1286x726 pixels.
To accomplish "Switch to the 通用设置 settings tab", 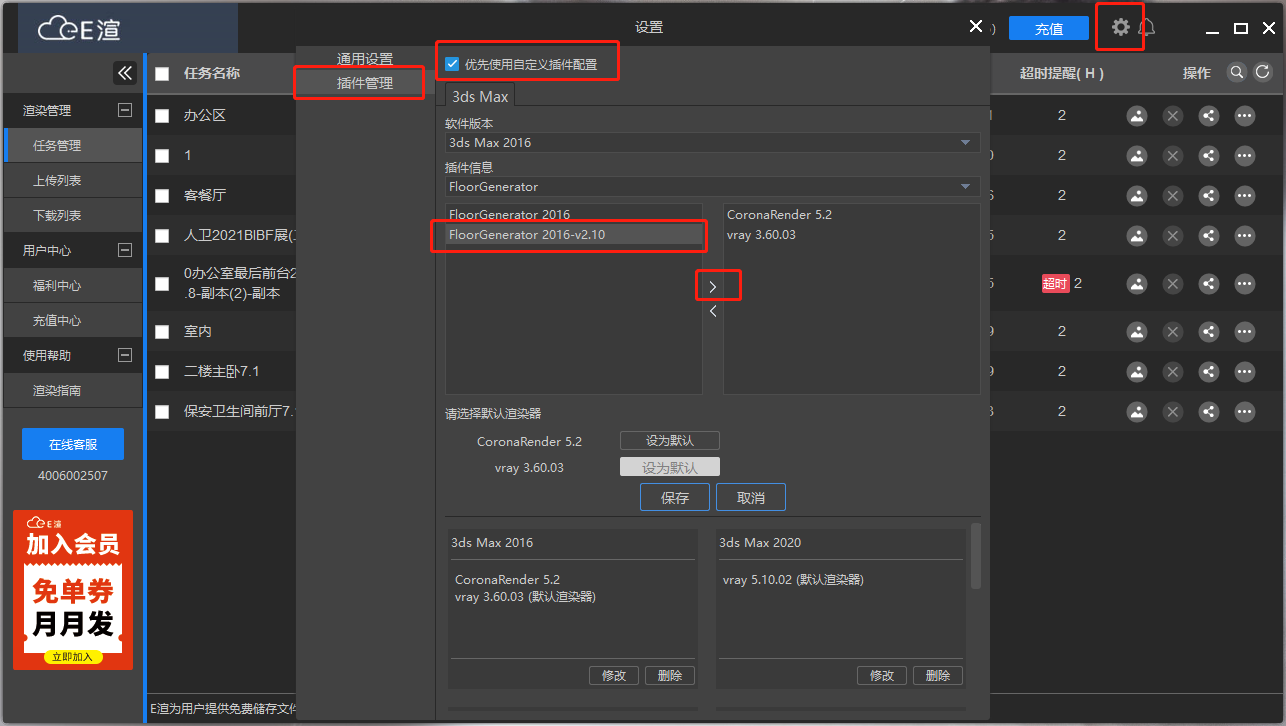I will tap(365, 59).
